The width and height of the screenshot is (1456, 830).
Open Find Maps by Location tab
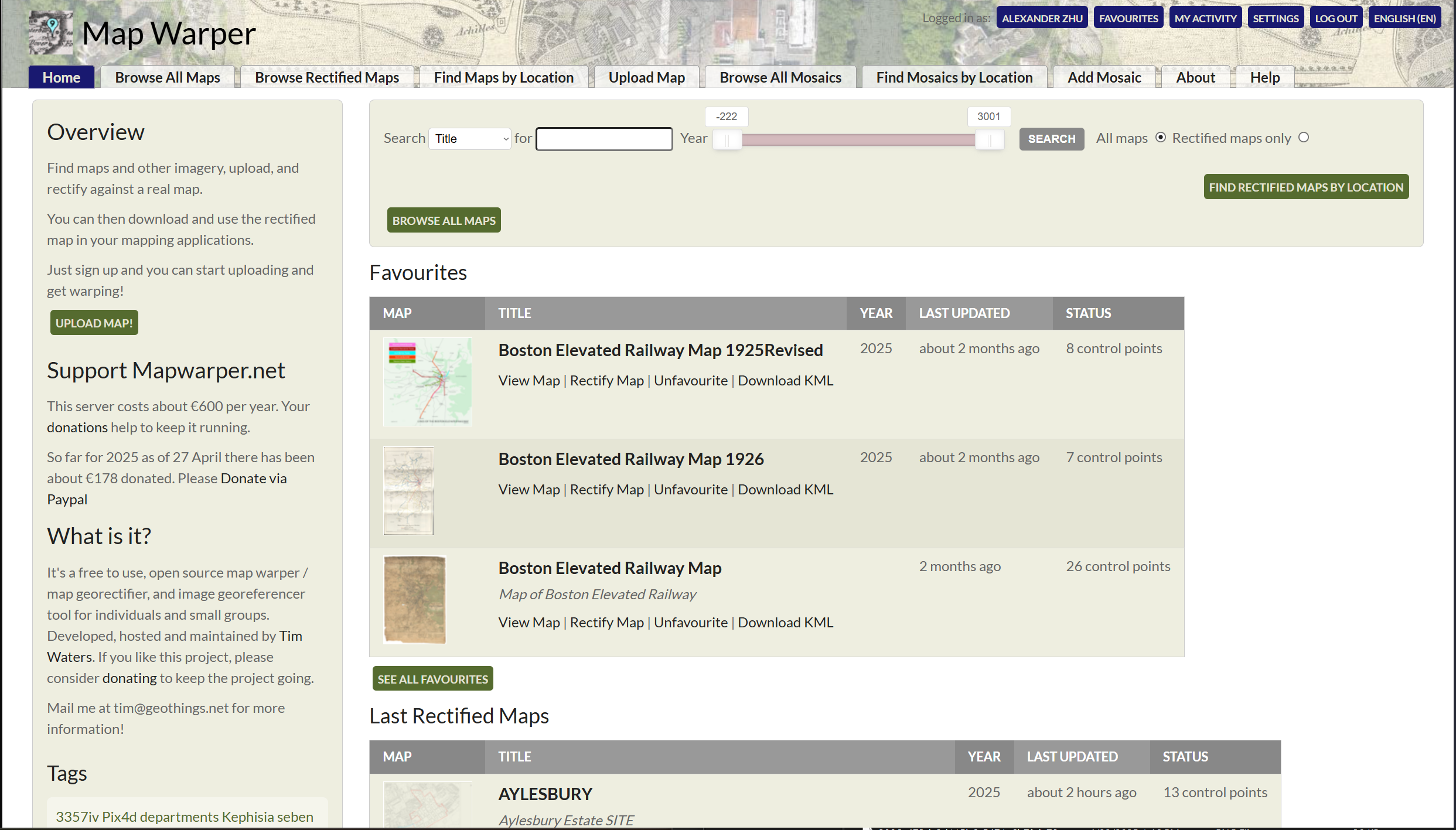tap(504, 77)
